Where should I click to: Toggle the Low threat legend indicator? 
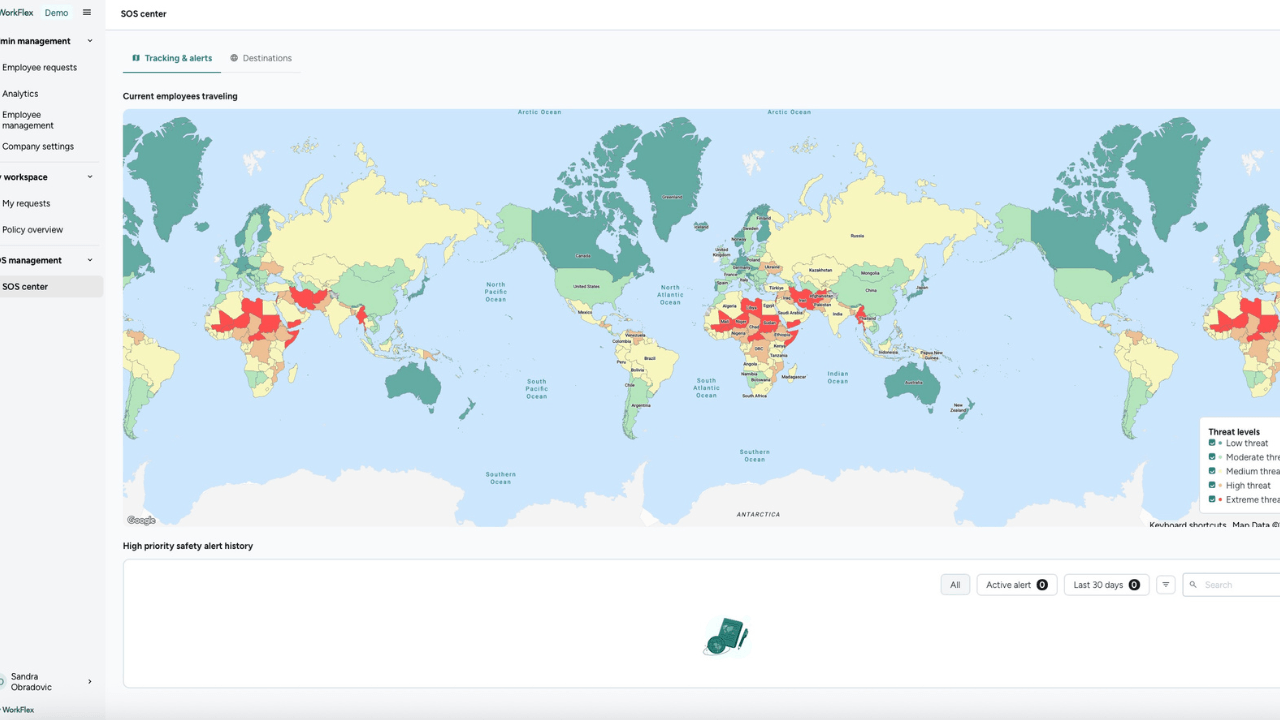coord(1212,442)
